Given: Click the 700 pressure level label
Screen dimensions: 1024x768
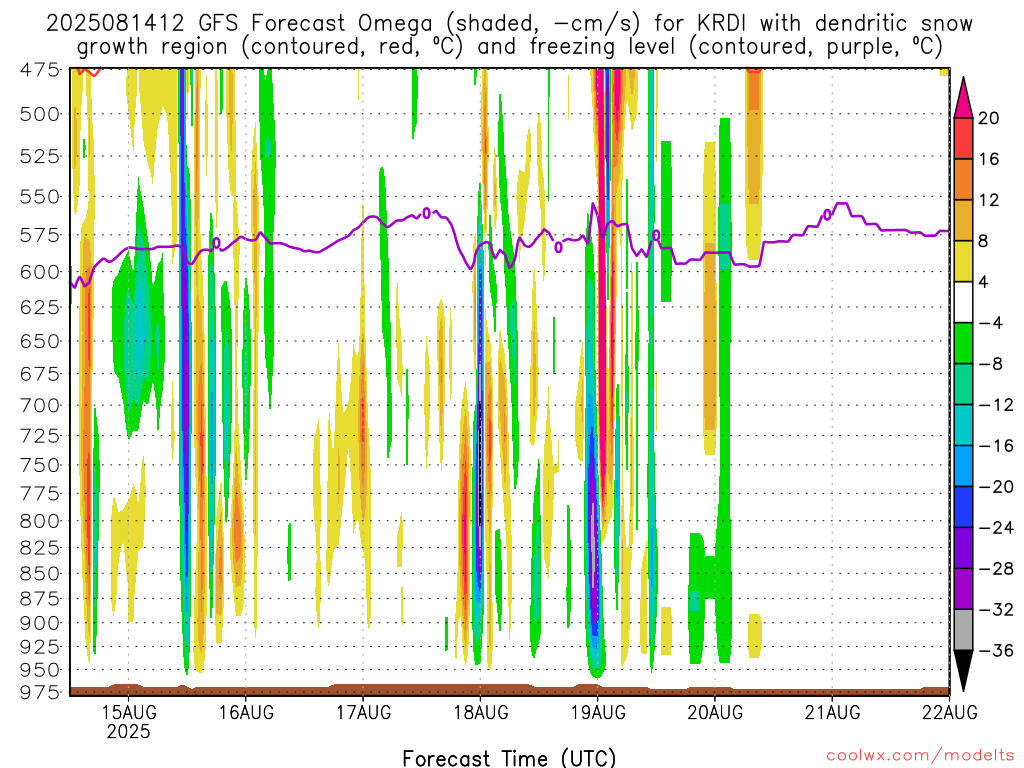Looking at the screenshot, I should [40, 406].
